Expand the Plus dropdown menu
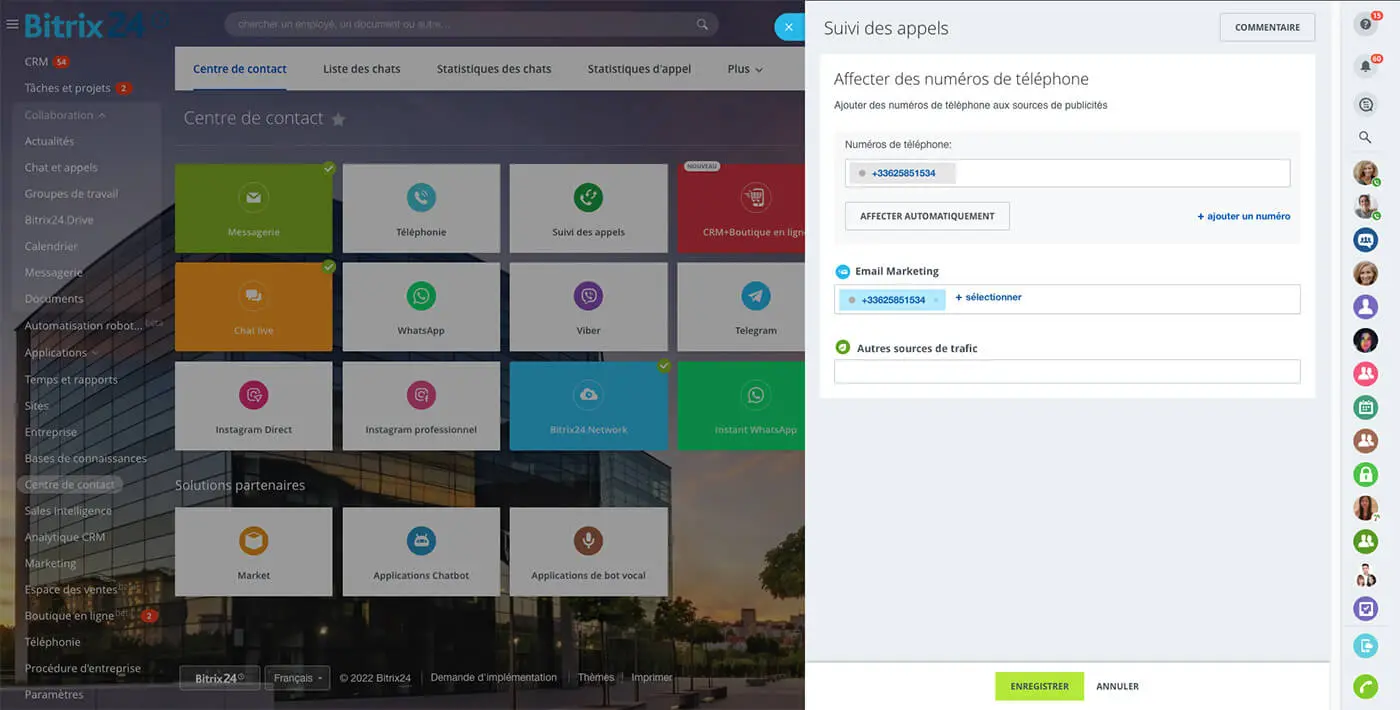 pyautogui.click(x=745, y=69)
